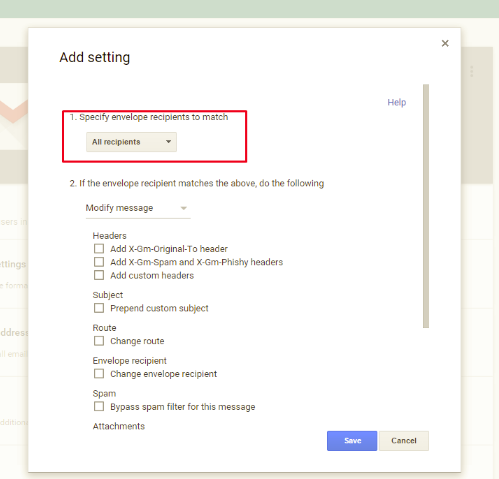Click the Prepend custom subject label

point(159,308)
